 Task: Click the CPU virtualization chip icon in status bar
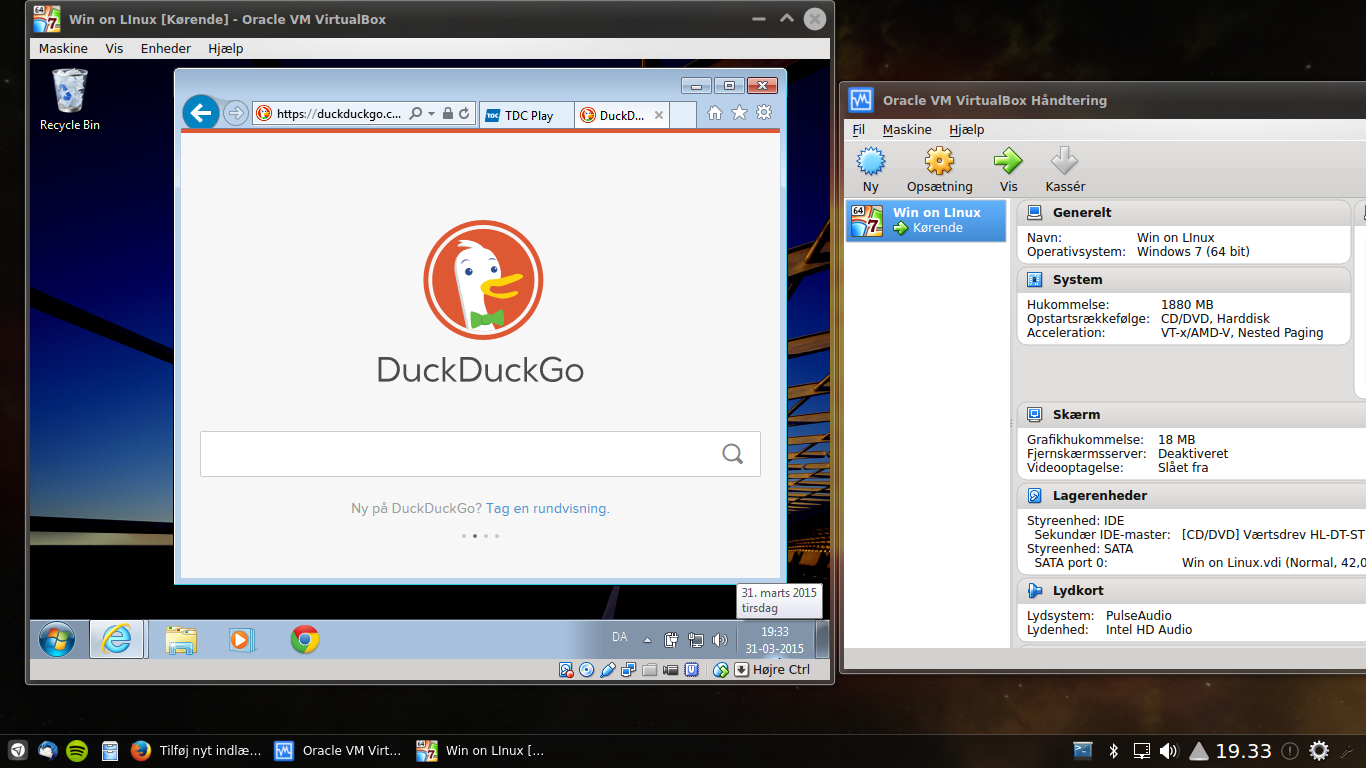pyautogui.click(x=692, y=670)
